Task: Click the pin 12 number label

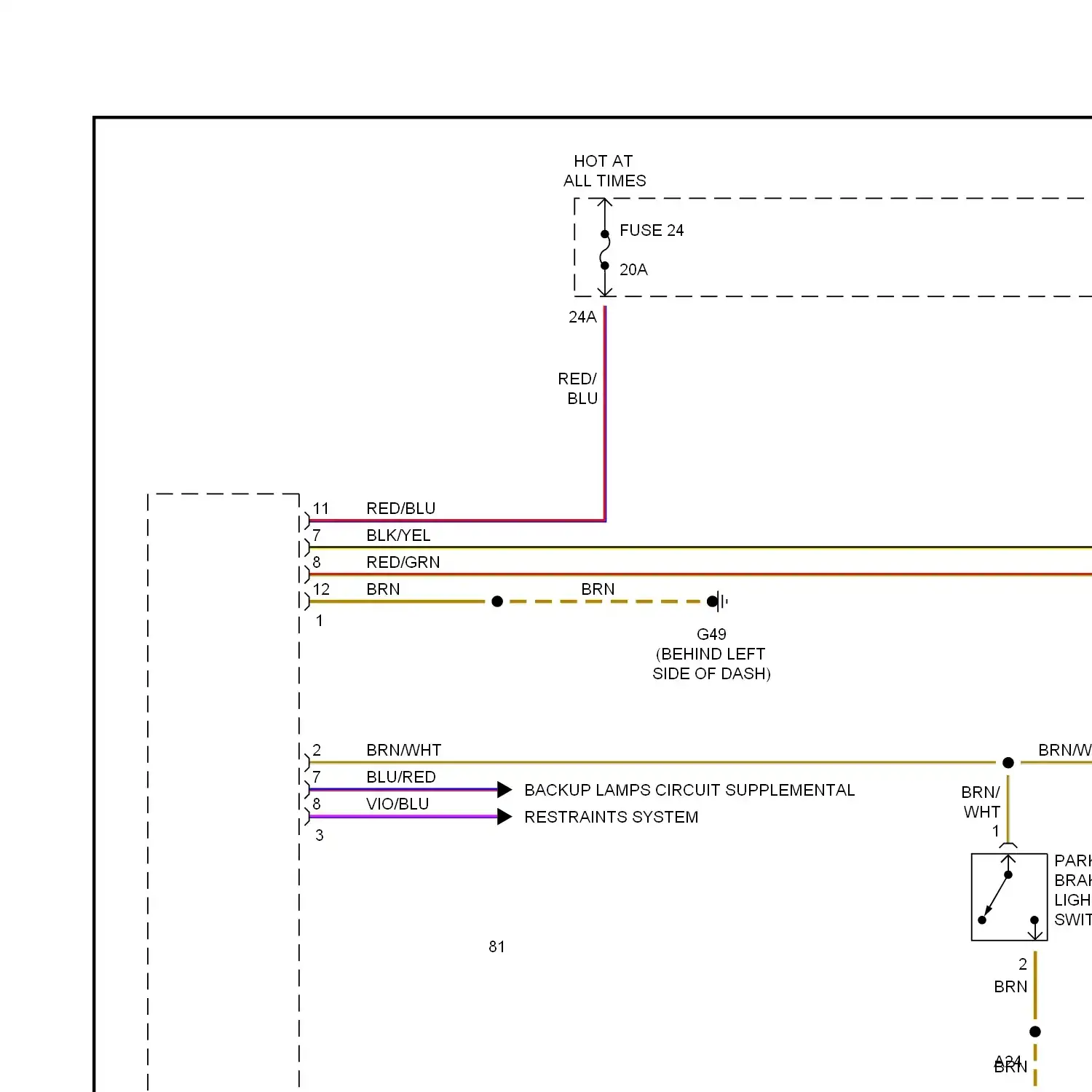Action: [321, 589]
